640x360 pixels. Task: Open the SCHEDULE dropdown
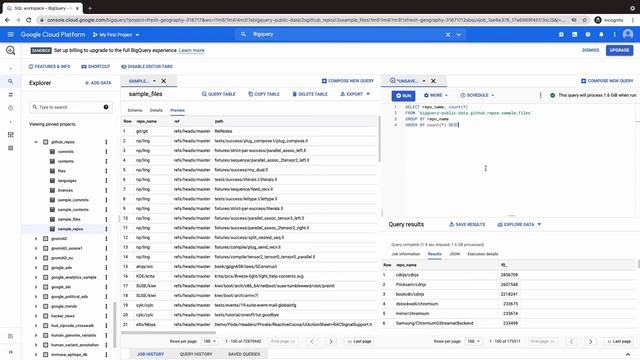477,95
